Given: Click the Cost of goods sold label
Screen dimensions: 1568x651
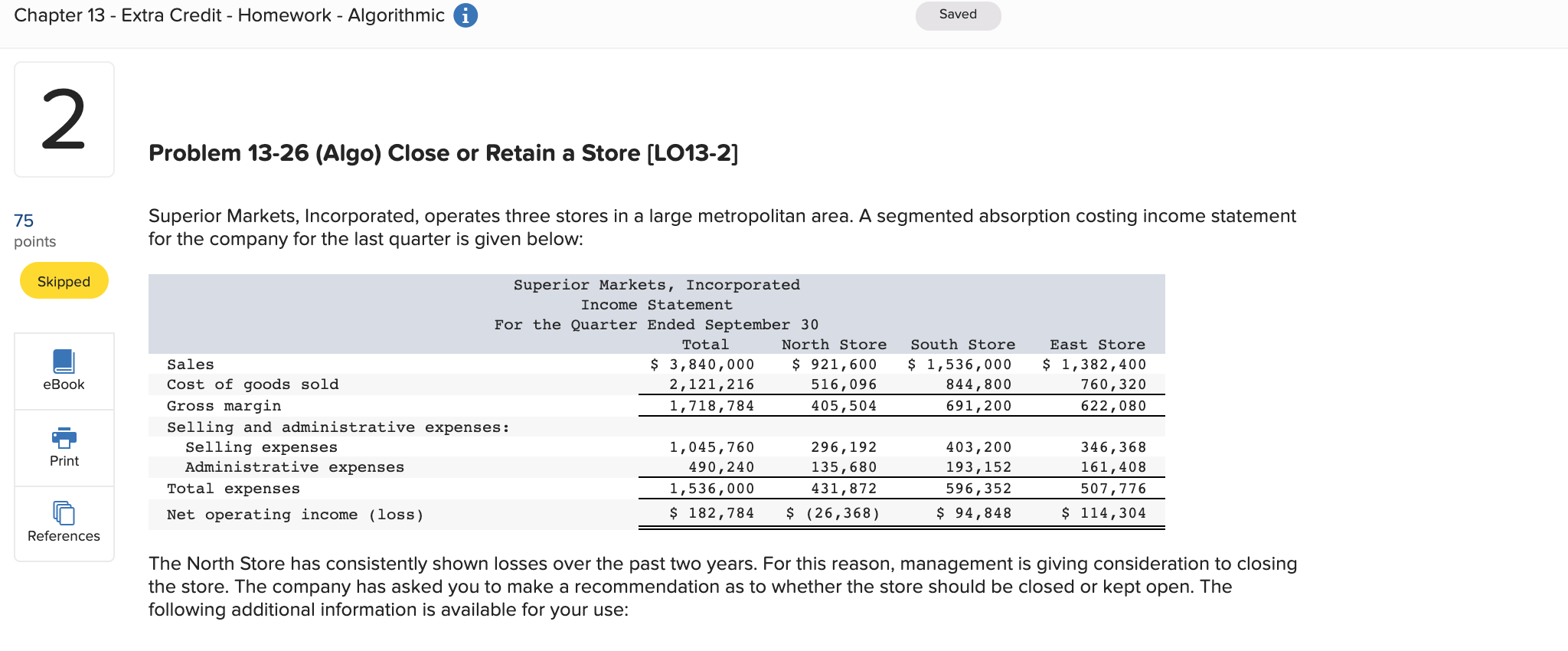Looking at the screenshot, I should click(x=253, y=384).
